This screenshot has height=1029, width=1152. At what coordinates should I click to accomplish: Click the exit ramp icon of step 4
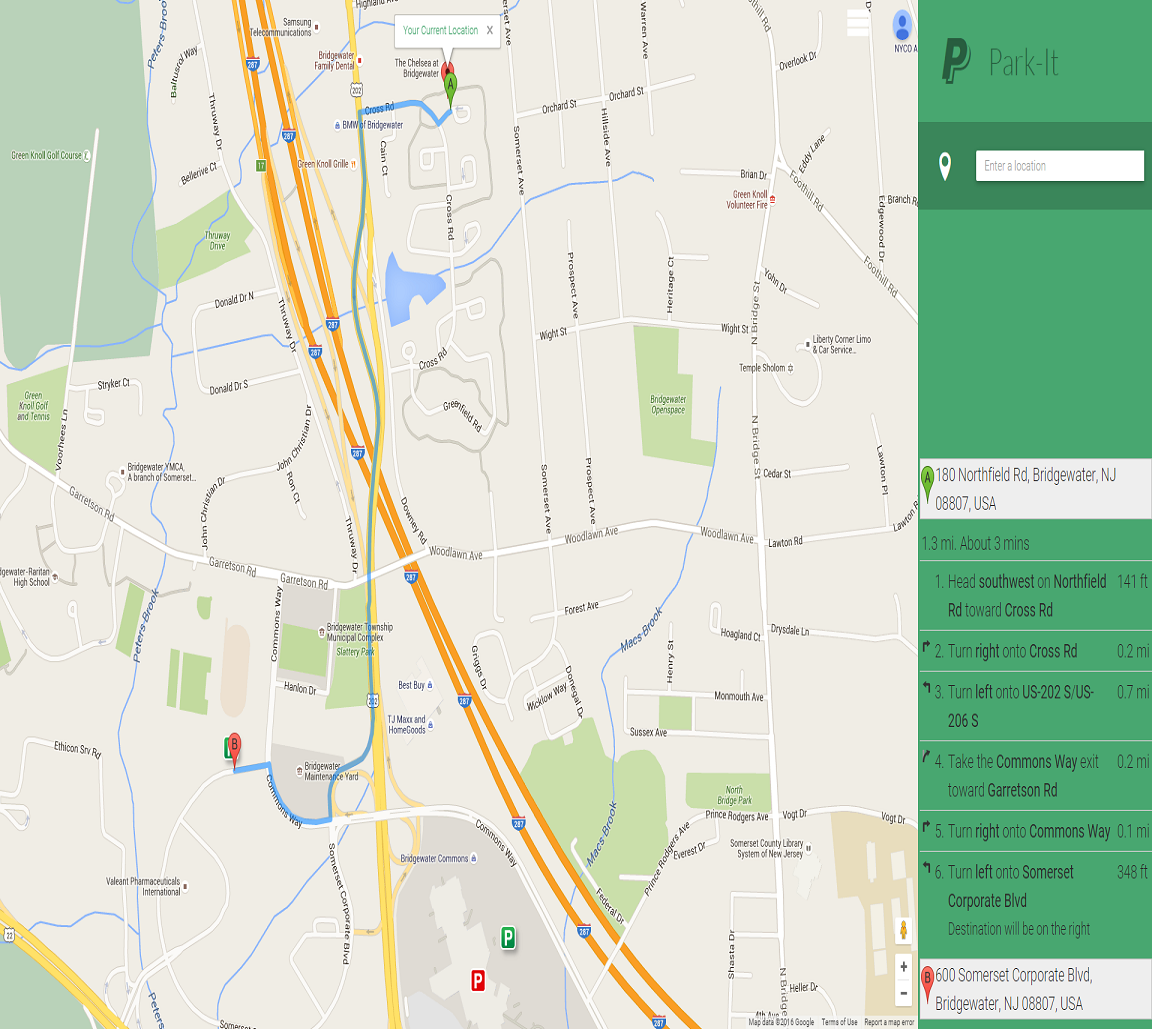coord(926,757)
